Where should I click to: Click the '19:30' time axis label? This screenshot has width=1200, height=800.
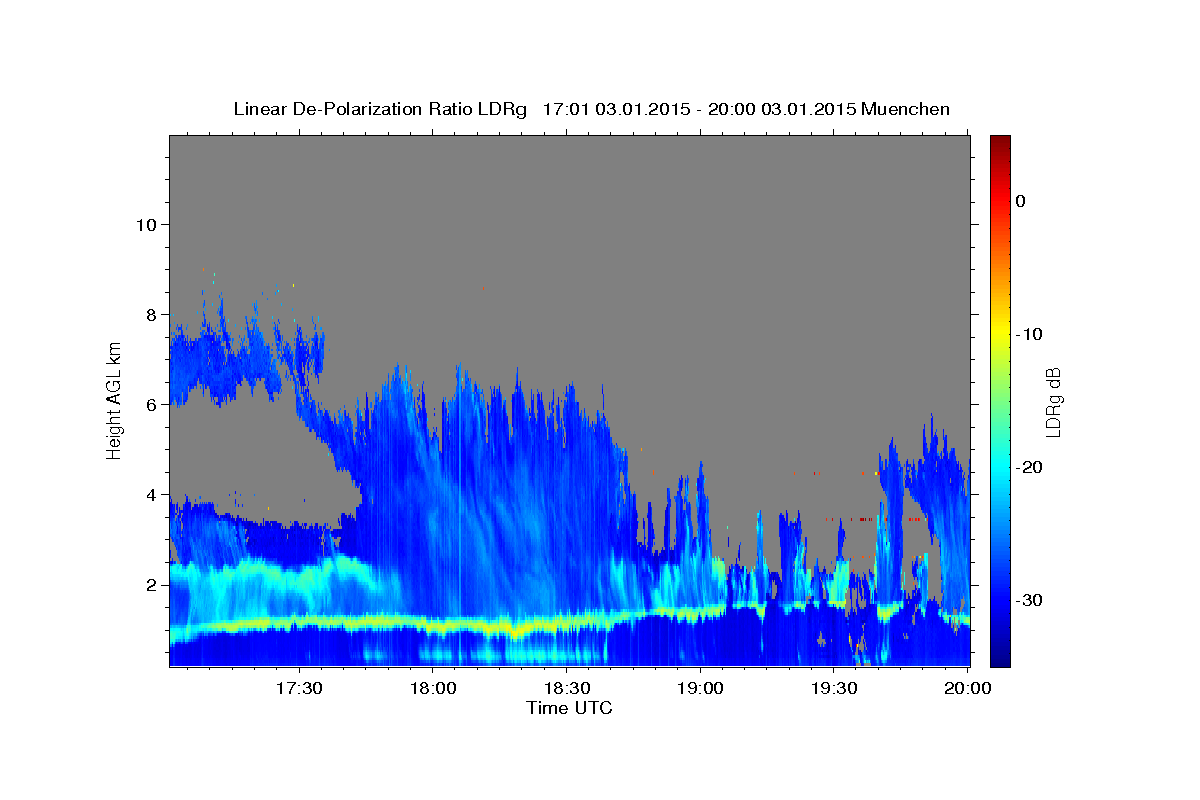coord(833,688)
